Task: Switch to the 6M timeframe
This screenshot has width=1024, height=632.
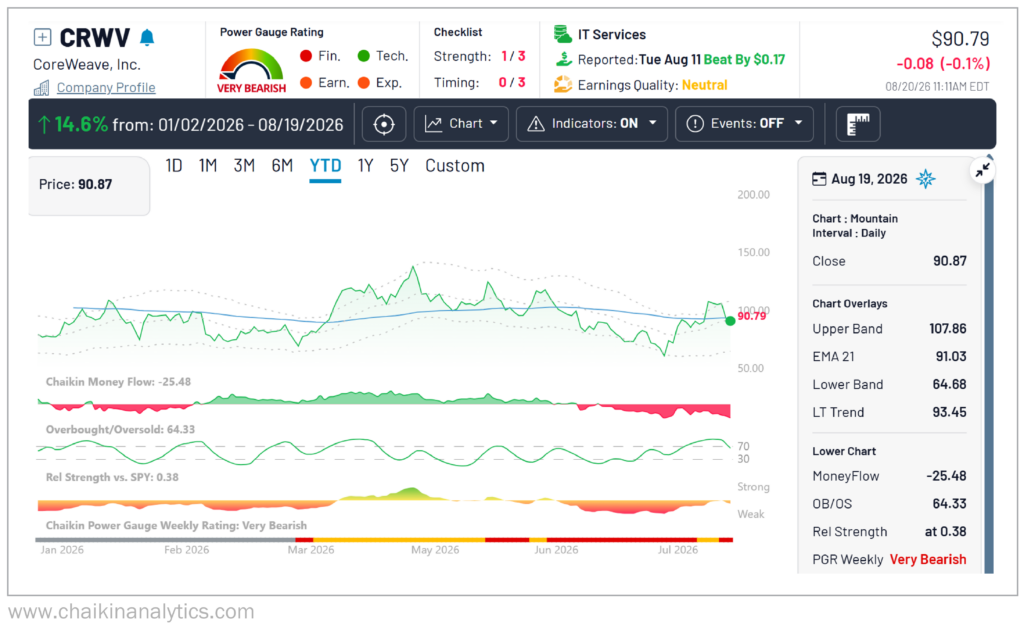Action: coord(282,166)
